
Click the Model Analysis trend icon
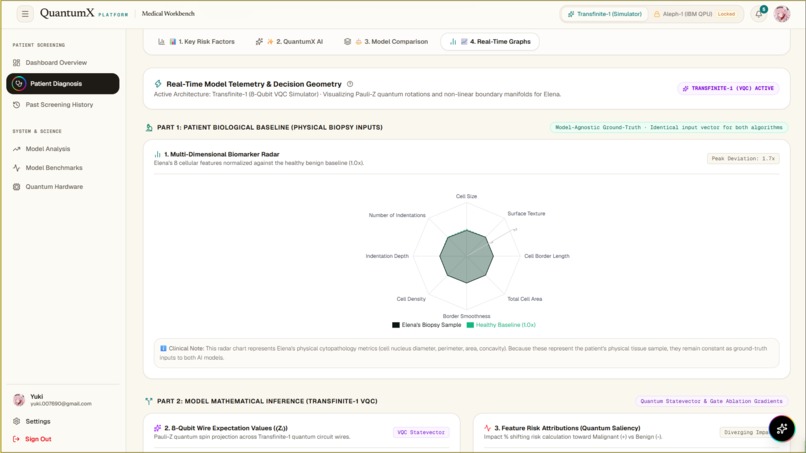(16, 149)
